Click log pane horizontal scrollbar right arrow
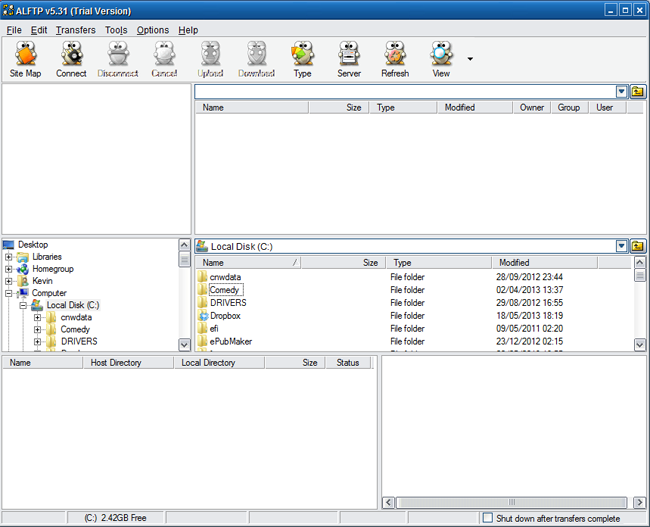The height and width of the screenshot is (527, 650). pyautogui.click(x=639, y=503)
